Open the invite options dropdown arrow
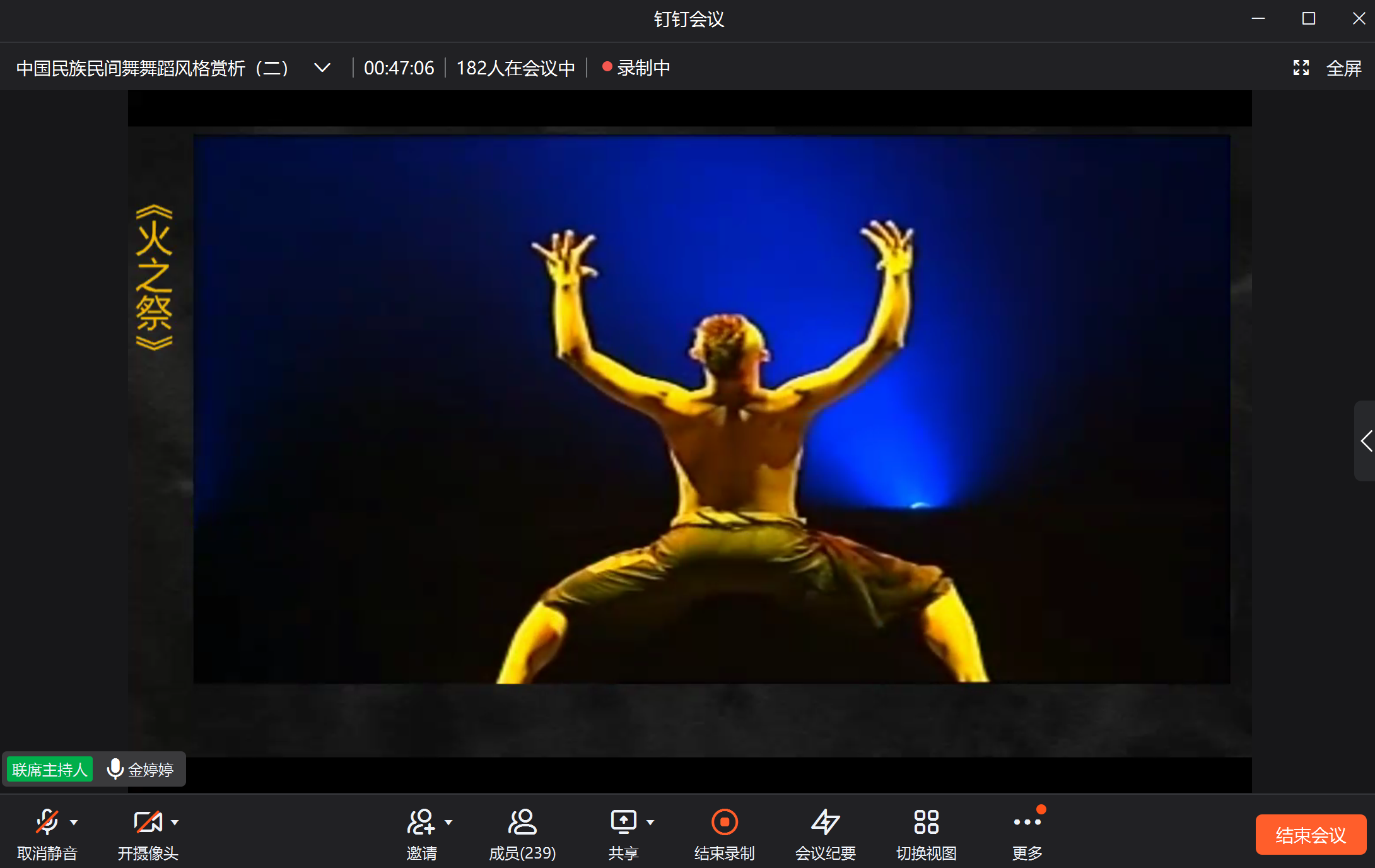This screenshot has height=868, width=1375. 448,823
